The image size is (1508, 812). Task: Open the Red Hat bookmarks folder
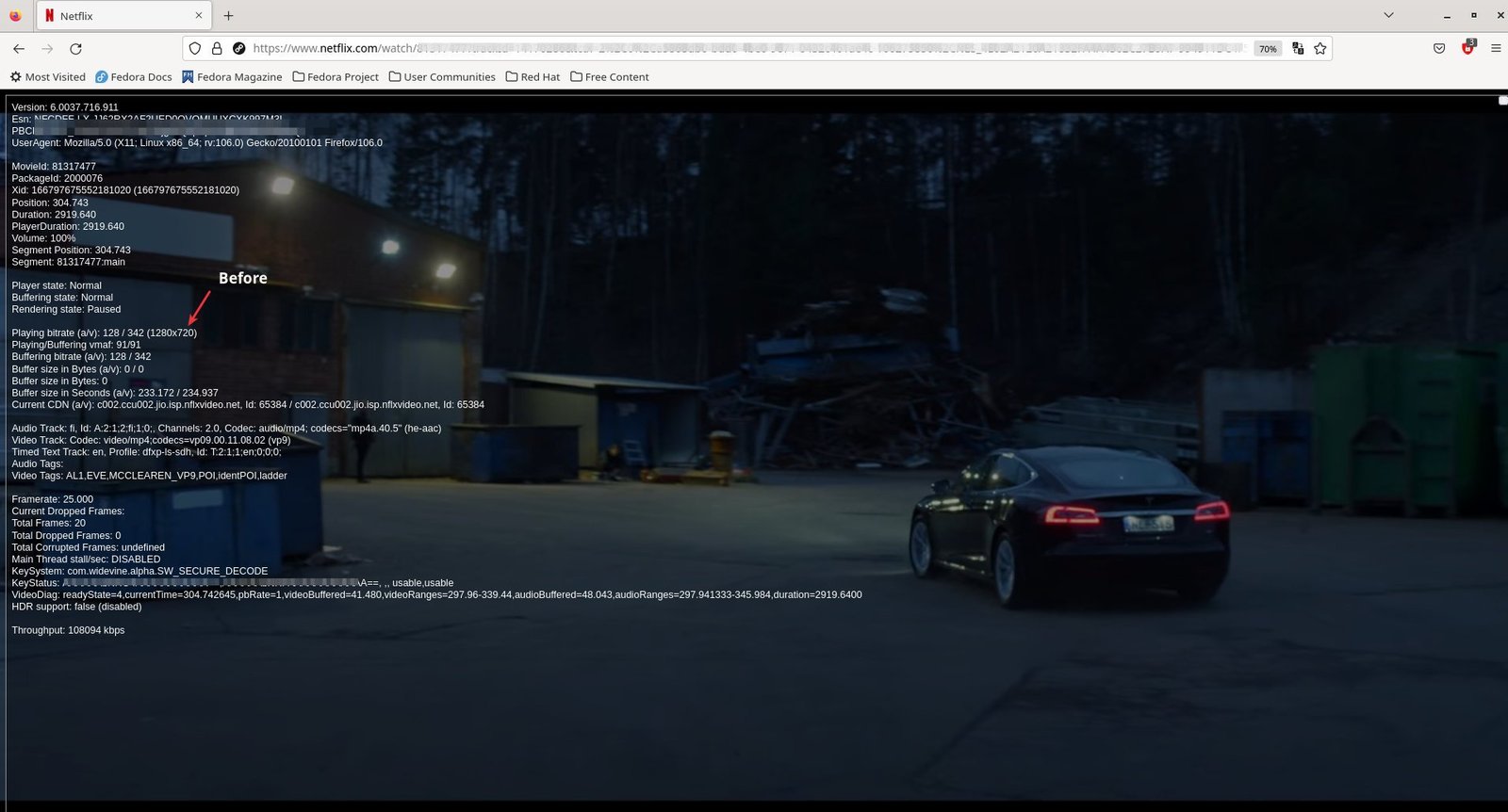tap(533, 76)
